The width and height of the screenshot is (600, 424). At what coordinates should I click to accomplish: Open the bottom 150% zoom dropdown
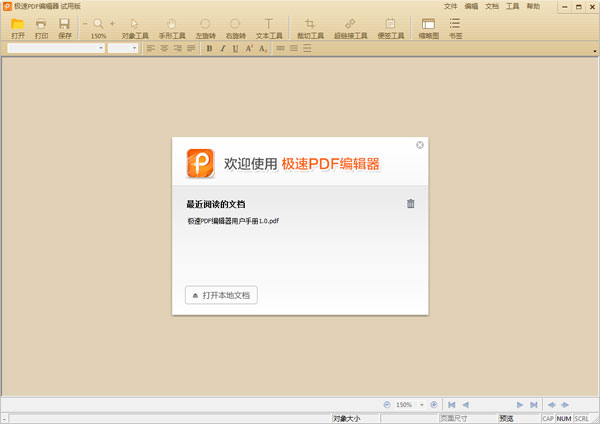pyautogui.click(x=422, y=405)
